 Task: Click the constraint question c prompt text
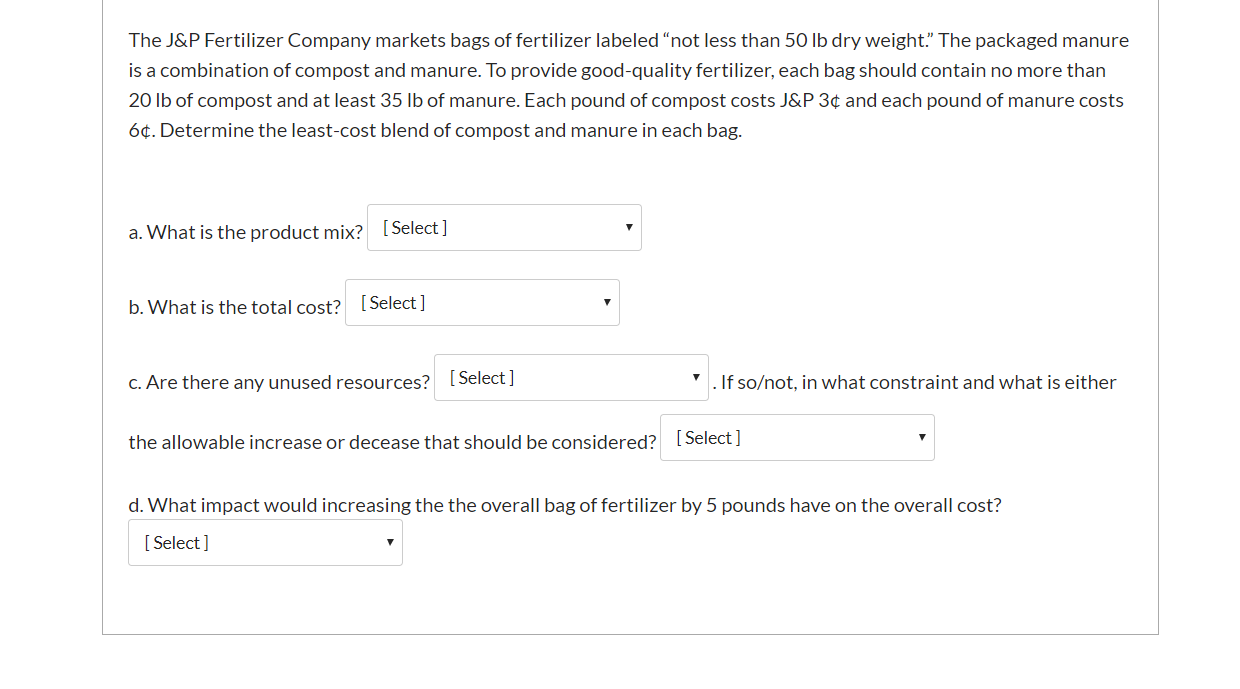pos(279,382)
